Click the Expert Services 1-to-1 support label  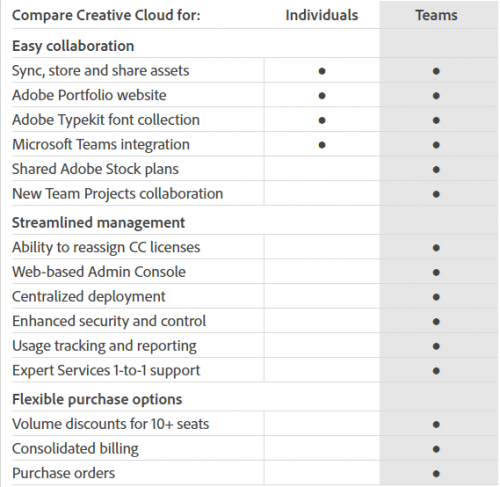point(106,371)
